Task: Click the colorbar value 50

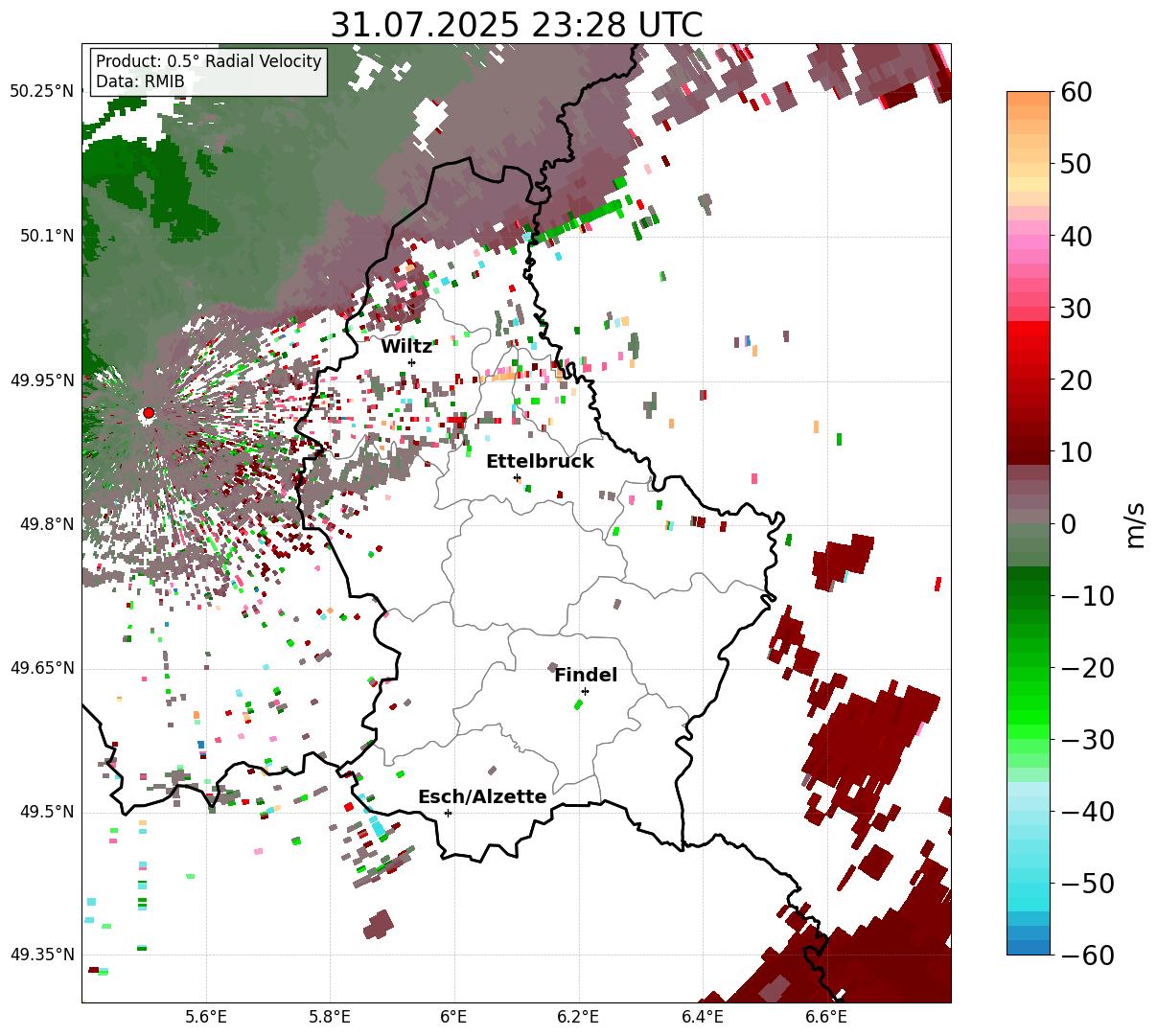Action: coord(1075,165)
